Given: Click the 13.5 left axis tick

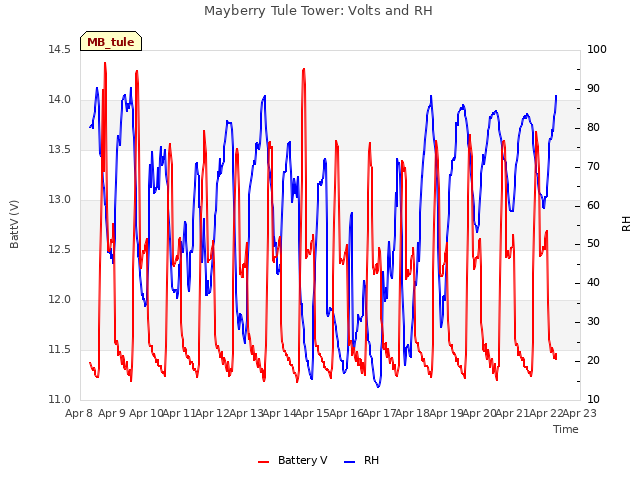Looking at the screenshot, I should pyautogui.click(x=59, y=149).
